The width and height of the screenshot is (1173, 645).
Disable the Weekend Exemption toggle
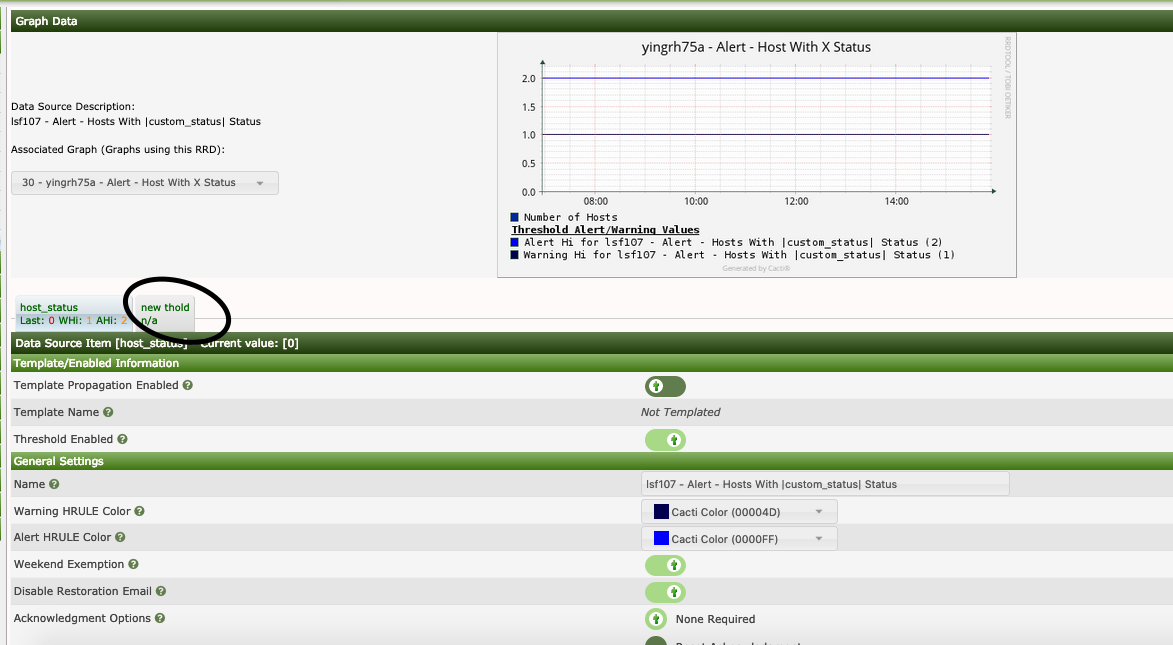click(x=665, y=565)
